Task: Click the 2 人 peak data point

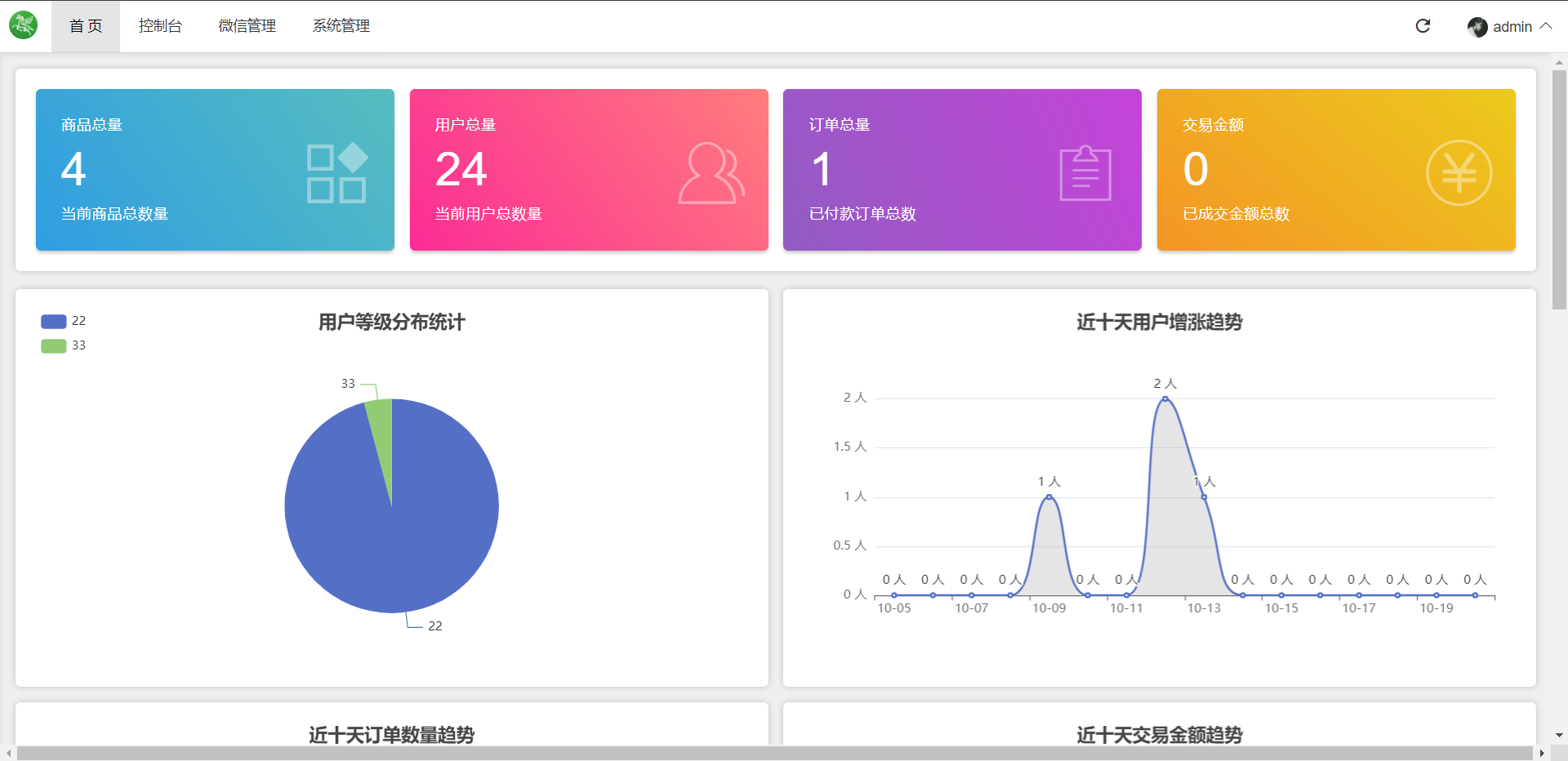Action: point(1165,398)
